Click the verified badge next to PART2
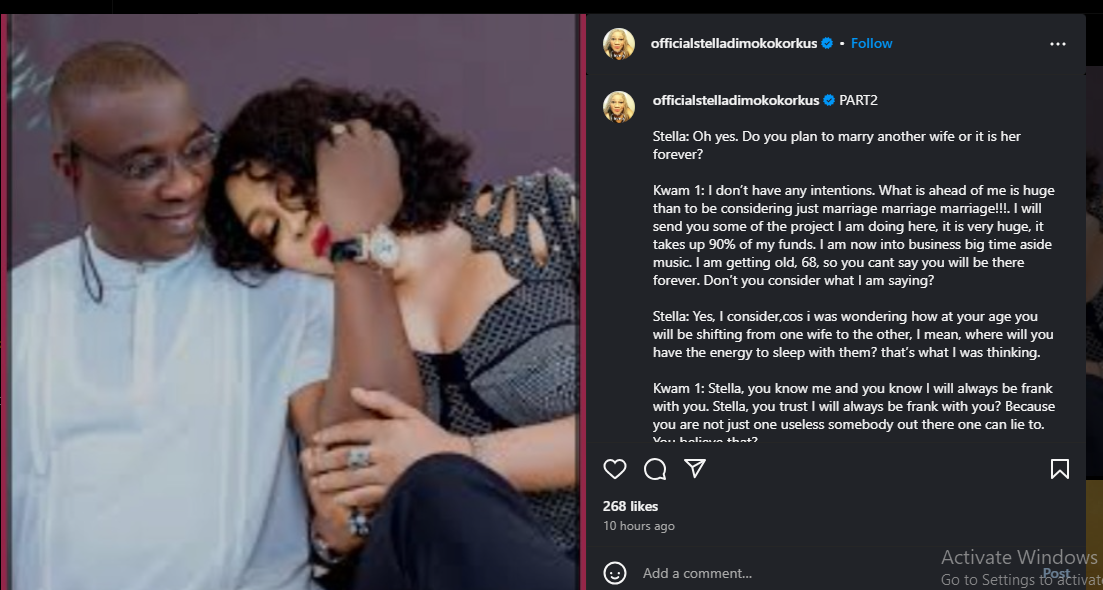 (828, 101)
